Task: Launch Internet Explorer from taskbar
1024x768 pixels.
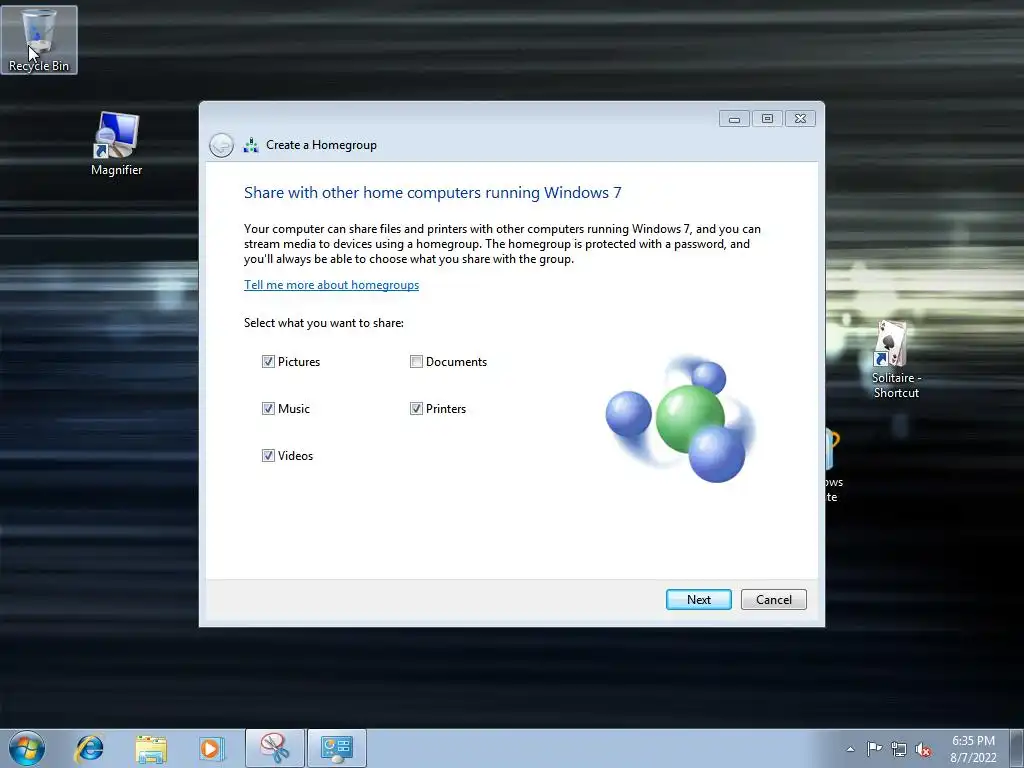Action: [x=89, y=748]
